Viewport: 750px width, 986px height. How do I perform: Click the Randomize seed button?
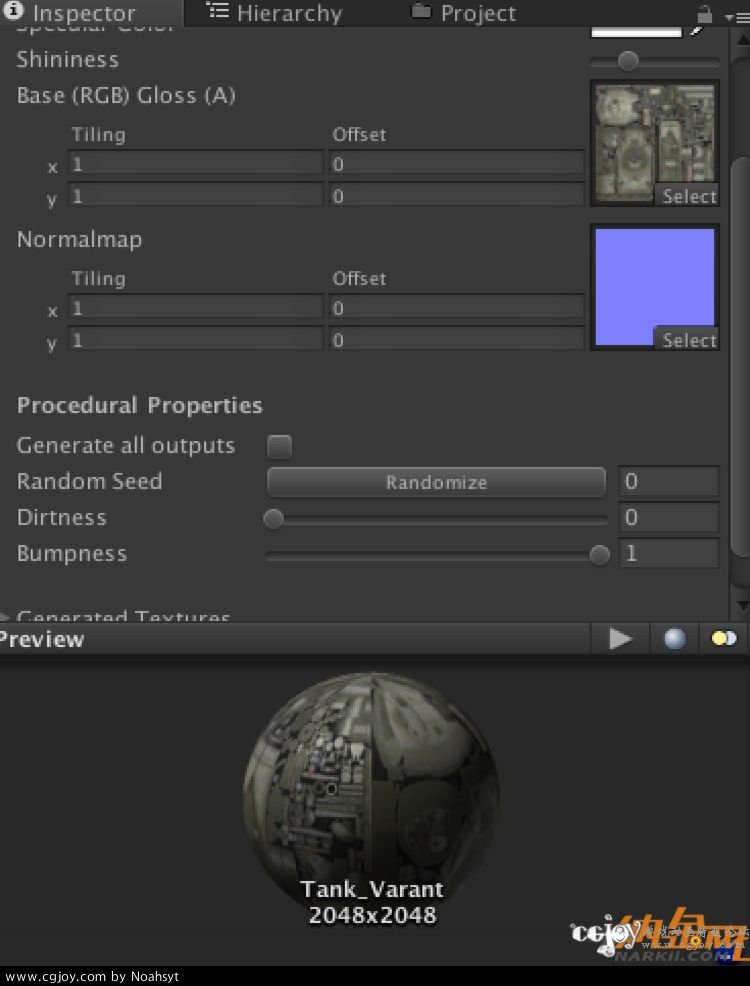(436, 482)
